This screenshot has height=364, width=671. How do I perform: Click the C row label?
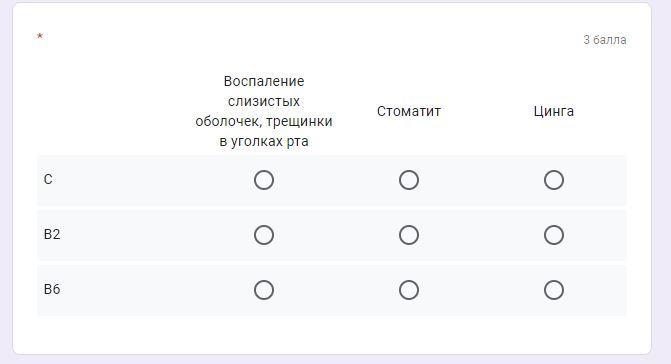coord(48,179)
